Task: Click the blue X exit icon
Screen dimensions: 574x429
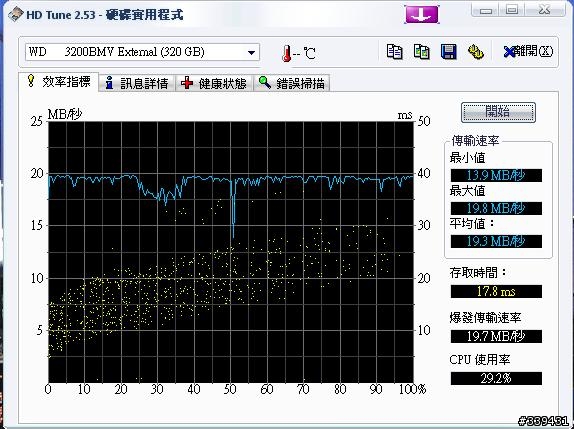Action: [509, 52]
